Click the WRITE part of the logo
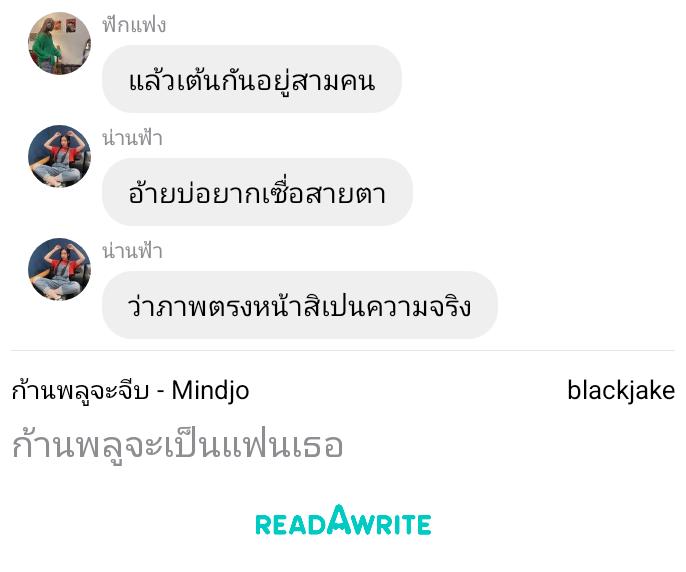The width and height of the screenshot is (686, 572). [x=392, y=525]
